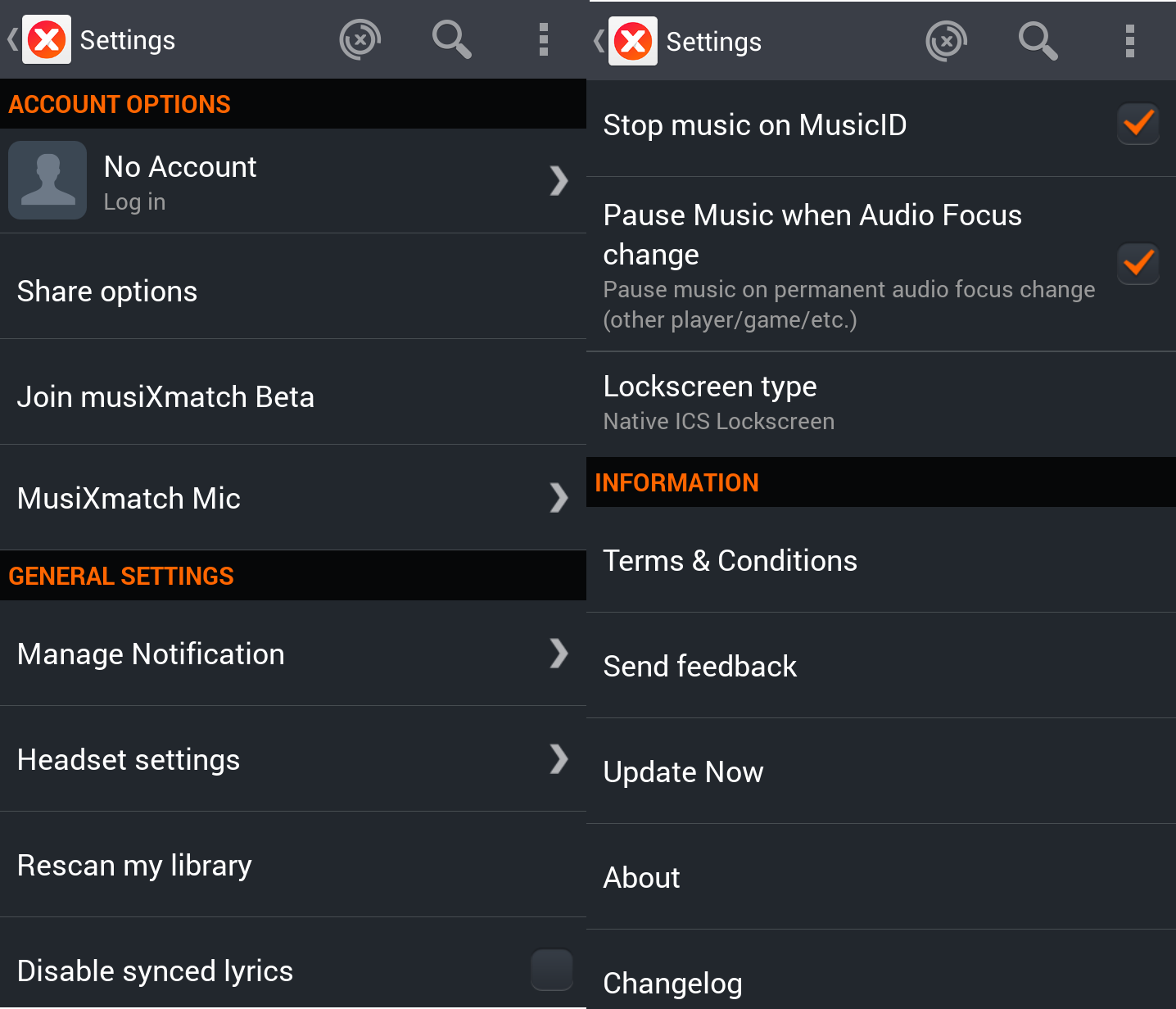The image size is (1176, 1009).
Task: Tap the No Account label
Action: (180, 167)
